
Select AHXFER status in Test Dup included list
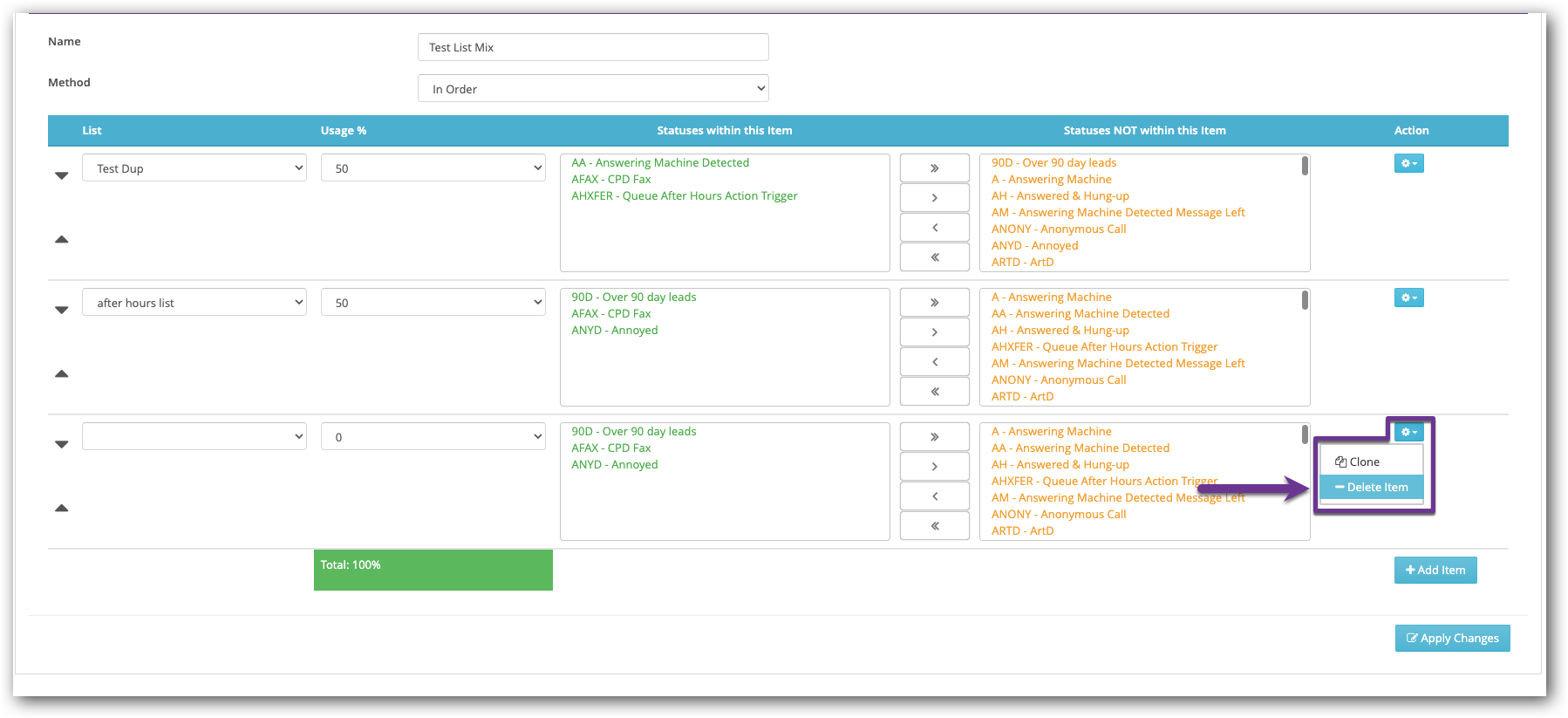pos(684,196)
